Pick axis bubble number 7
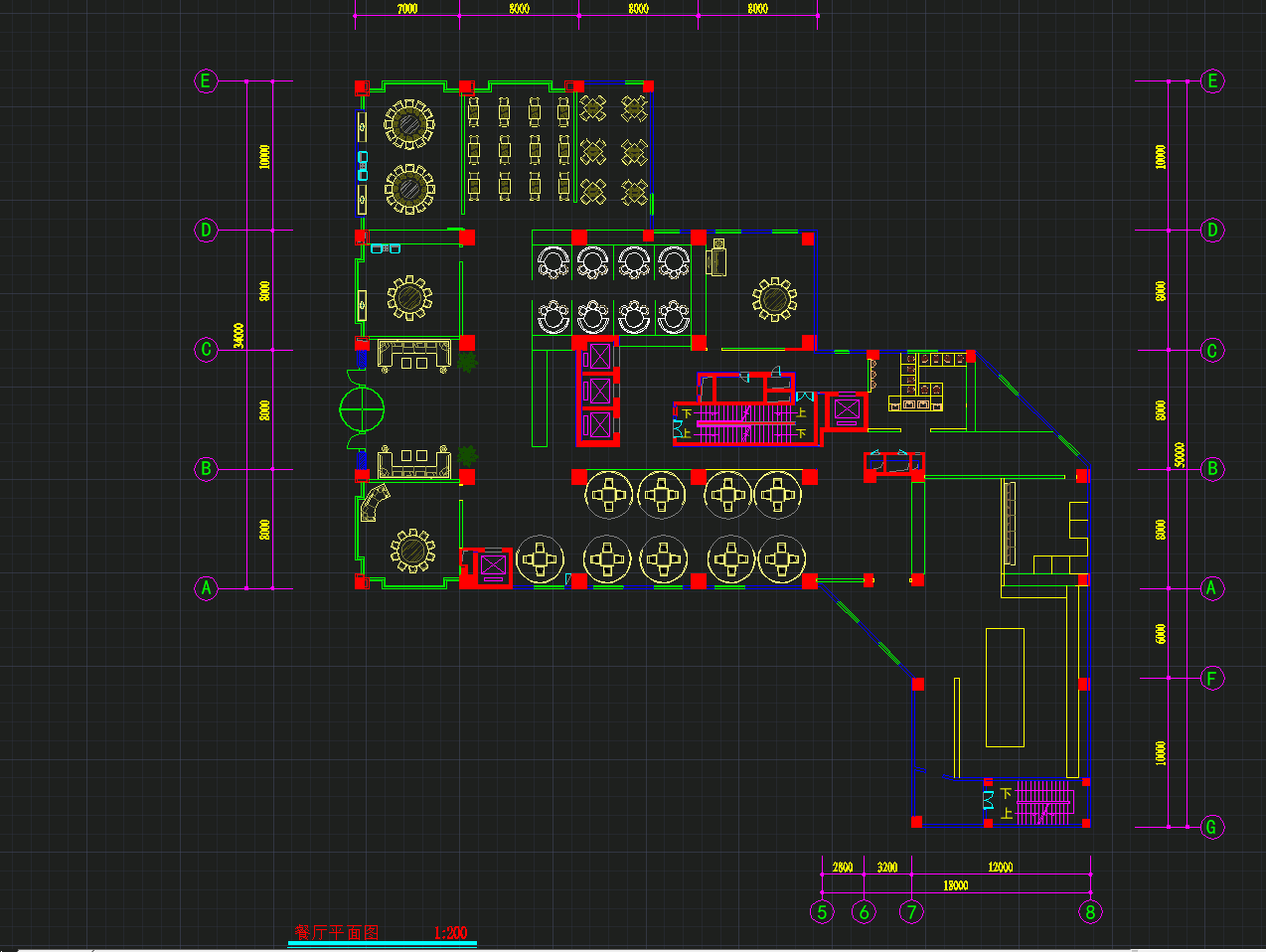Viewport: 1266px width, 952px height. point(911,912)
